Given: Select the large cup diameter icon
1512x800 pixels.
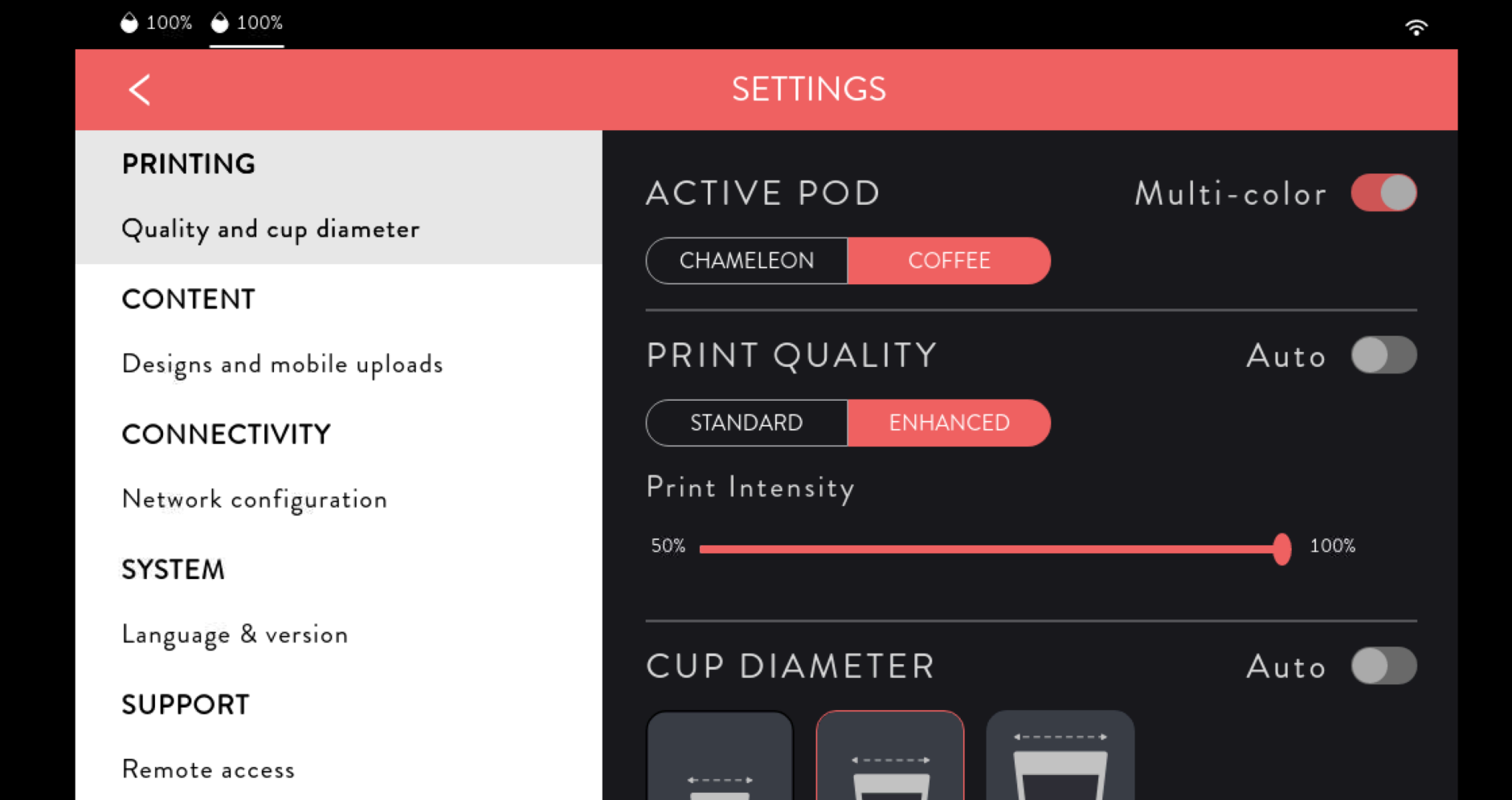Looking at the screenshot, I should [1060, 755].
